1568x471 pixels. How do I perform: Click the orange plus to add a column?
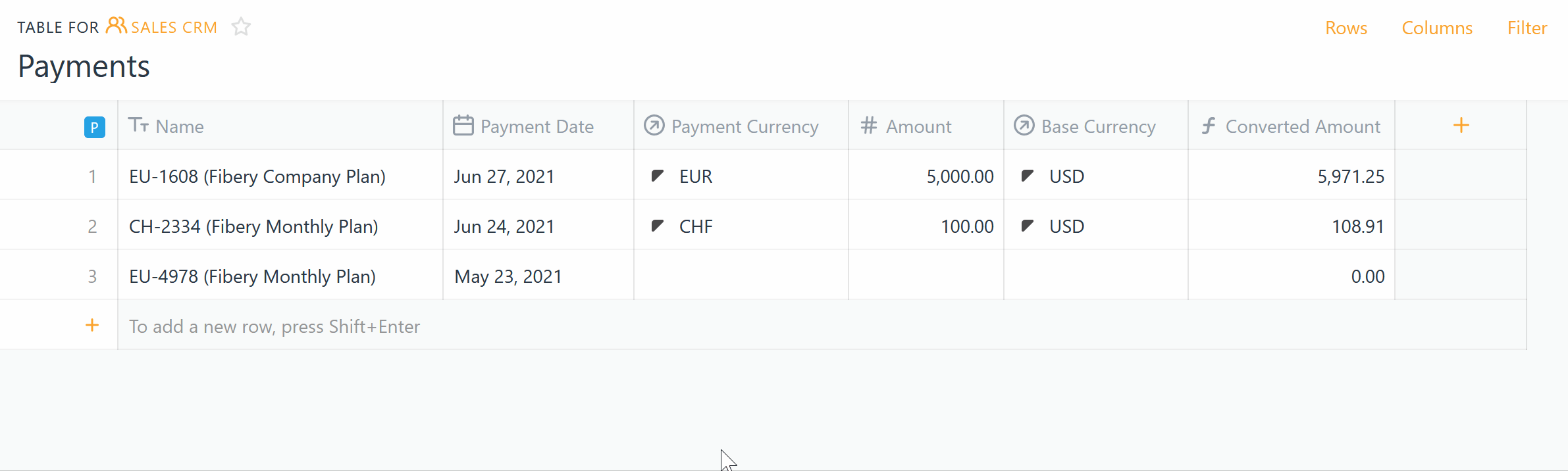(x=1461, y=125)
